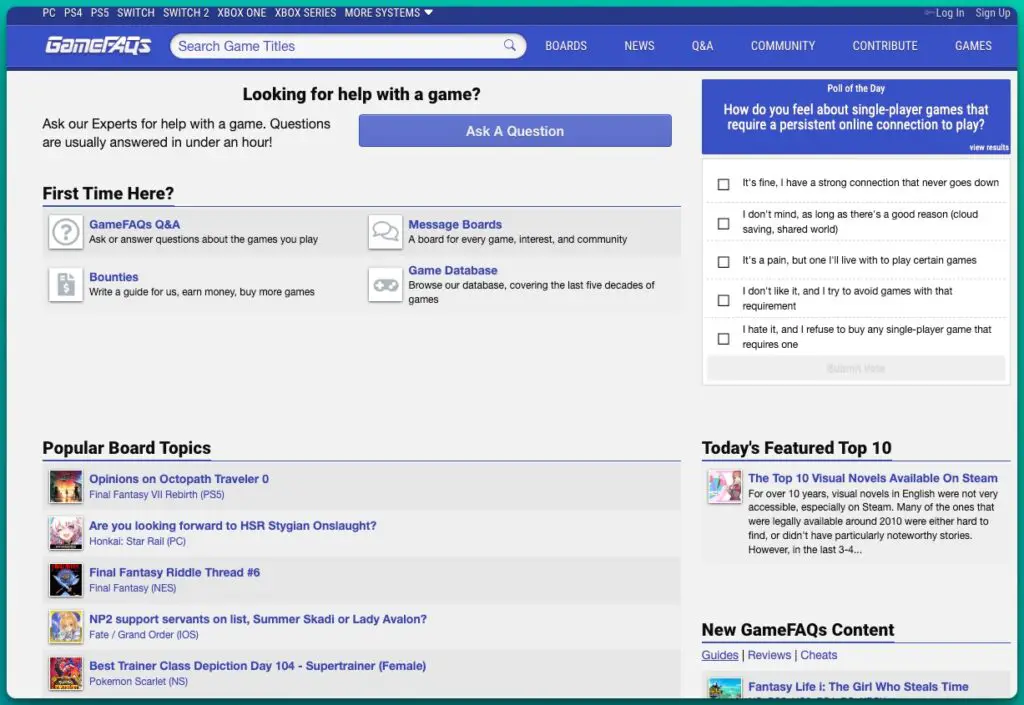Image resolution: width=1024 pixels, height=705 pixels.
Task: Click the Message Boards speech bubbles icon
Action: [x=385, y=232]
